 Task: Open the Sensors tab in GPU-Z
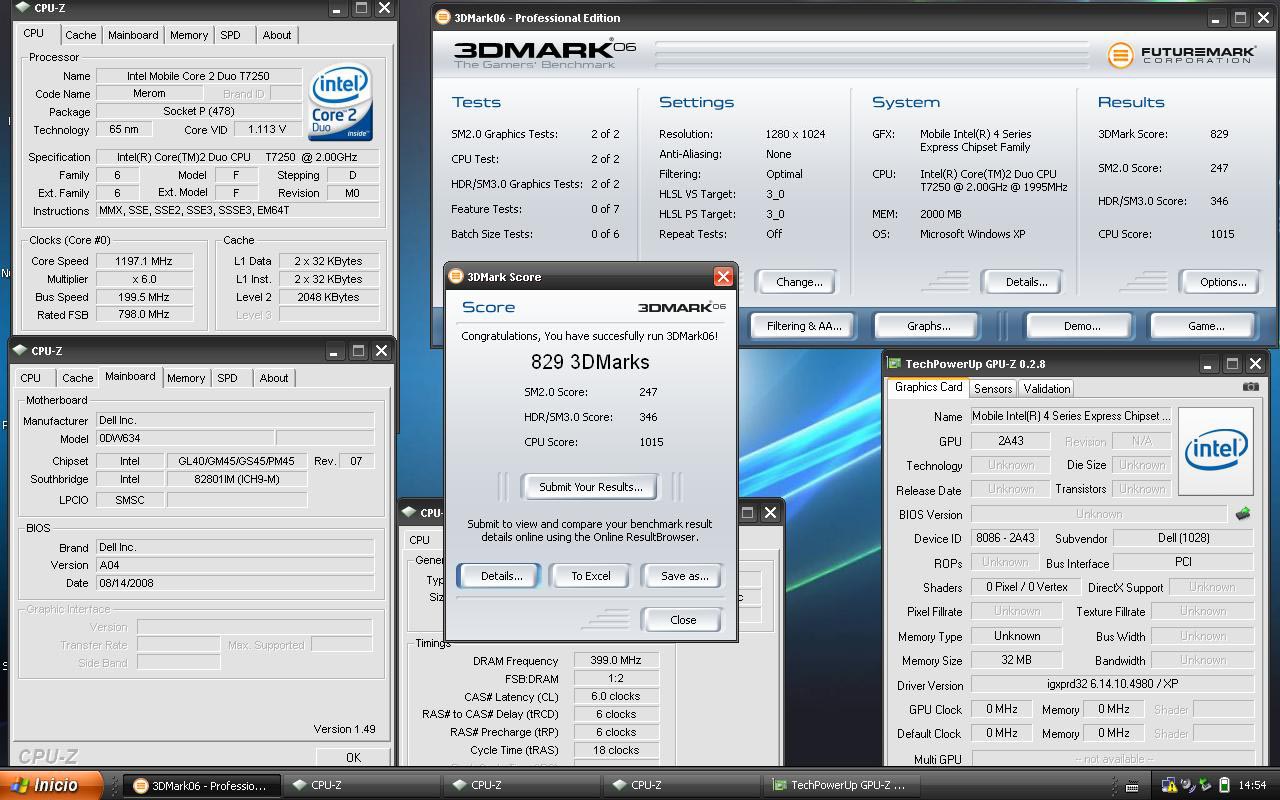point(993,388)
